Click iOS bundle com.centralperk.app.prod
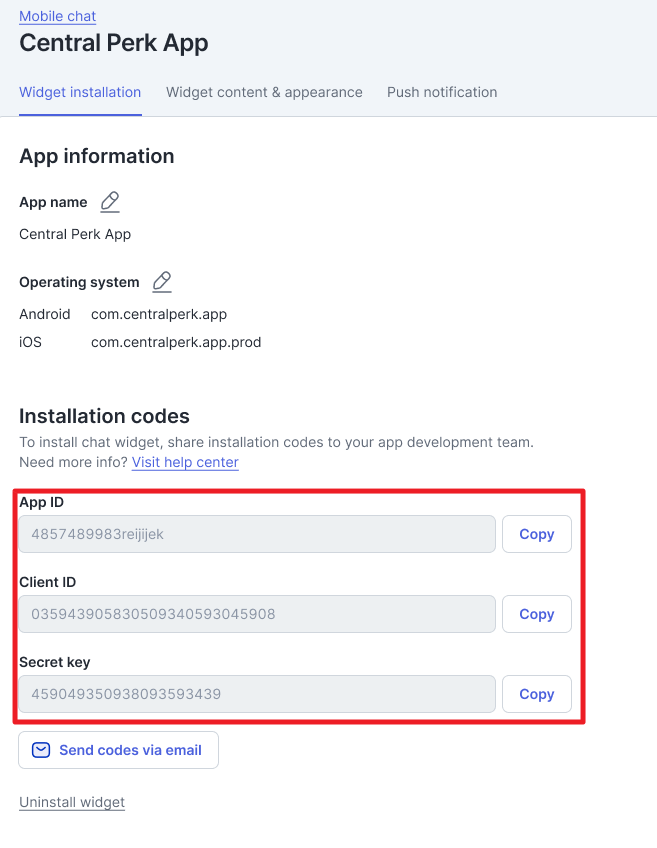This screenshot has height=848, width=657. point(176,342)
